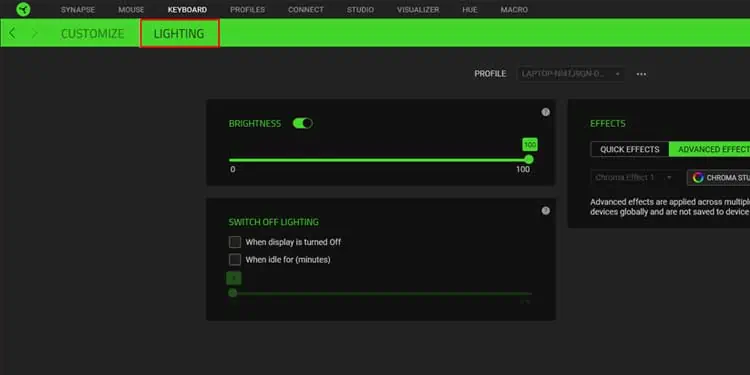The height and width of the screenshot is (375, 750).
Task: Click the brightness minimum '0' label
Action: pyautogui.click(x=232, y=169)
